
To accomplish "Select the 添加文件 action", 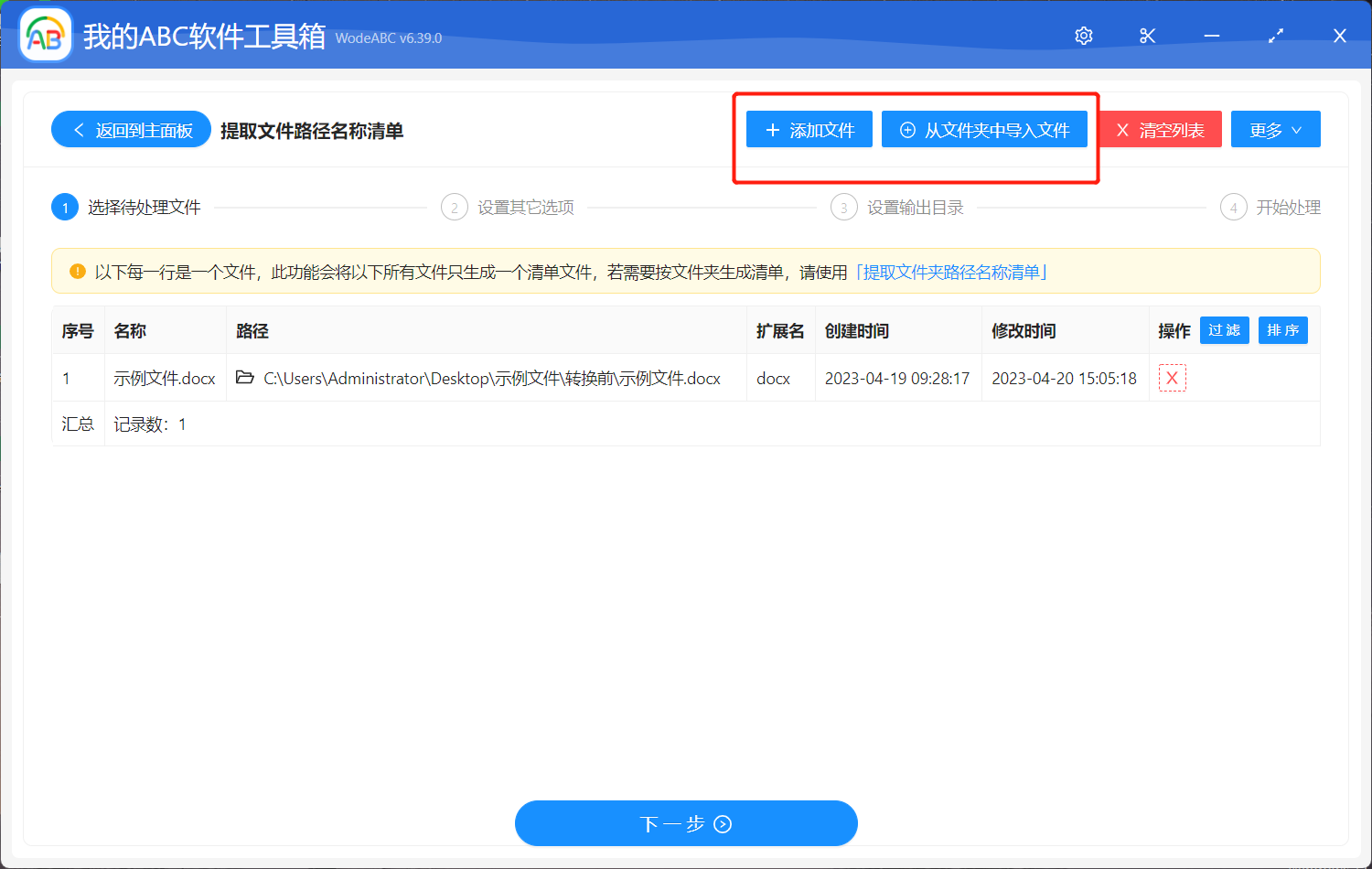I will (809, 129).
